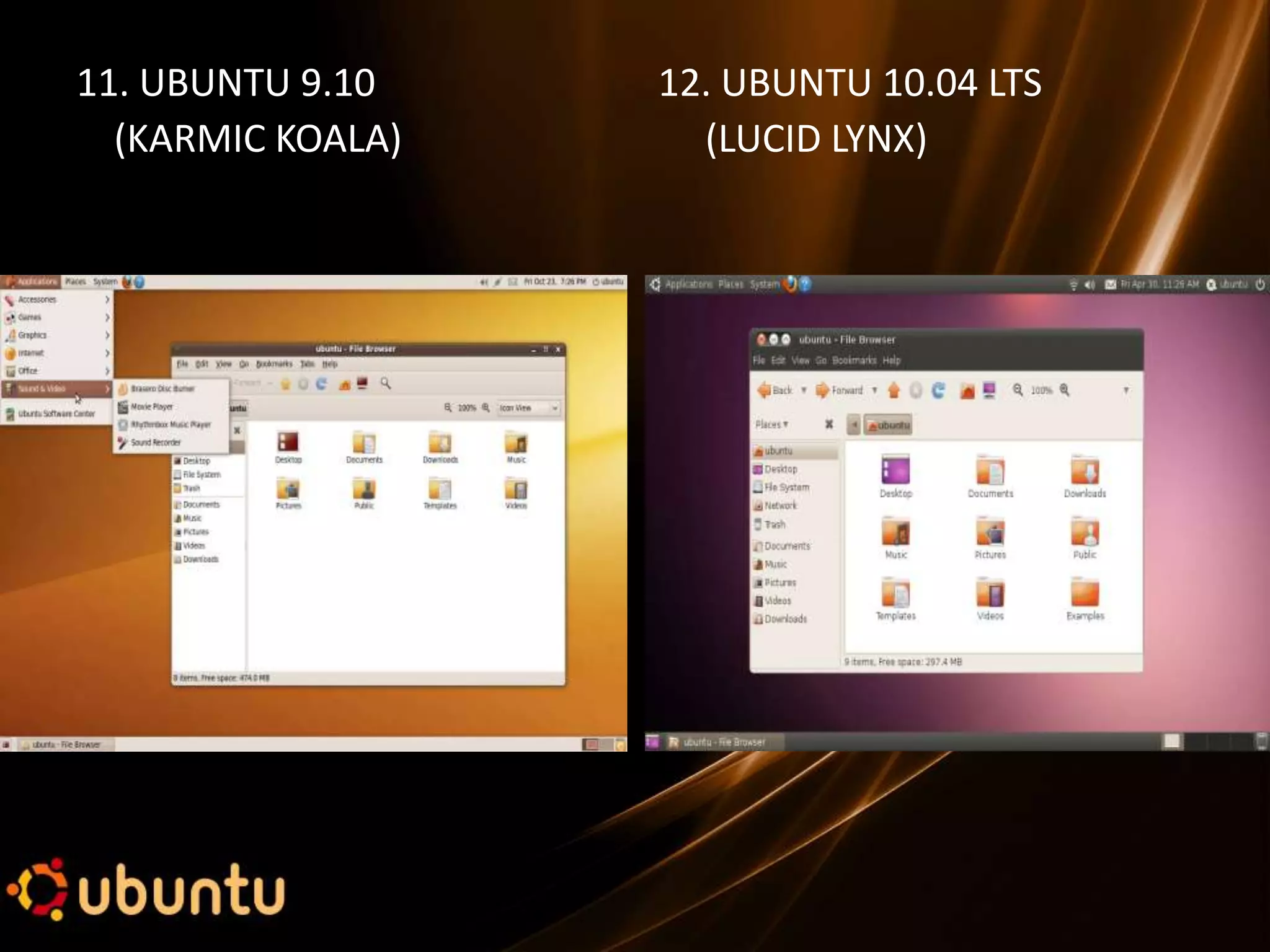The width and height of the screenshot is (1270, 952).
Task: Select Videos in Lucid Places sidebar
Action: (x=795, y=601)
